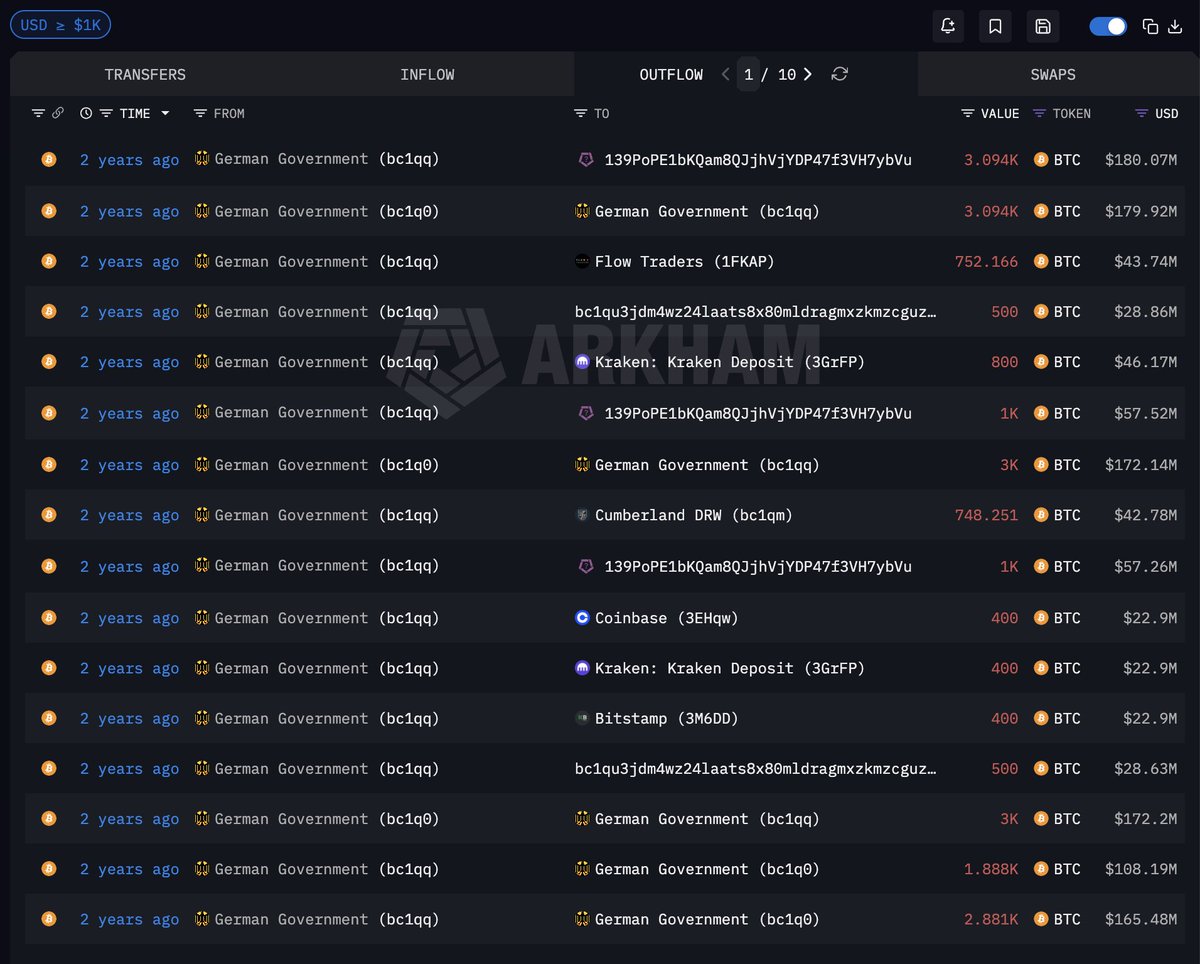Screen dimensions: 1200x964
Task: Click the purple tag icon in $57.52M row
Action: pos(587,413)
